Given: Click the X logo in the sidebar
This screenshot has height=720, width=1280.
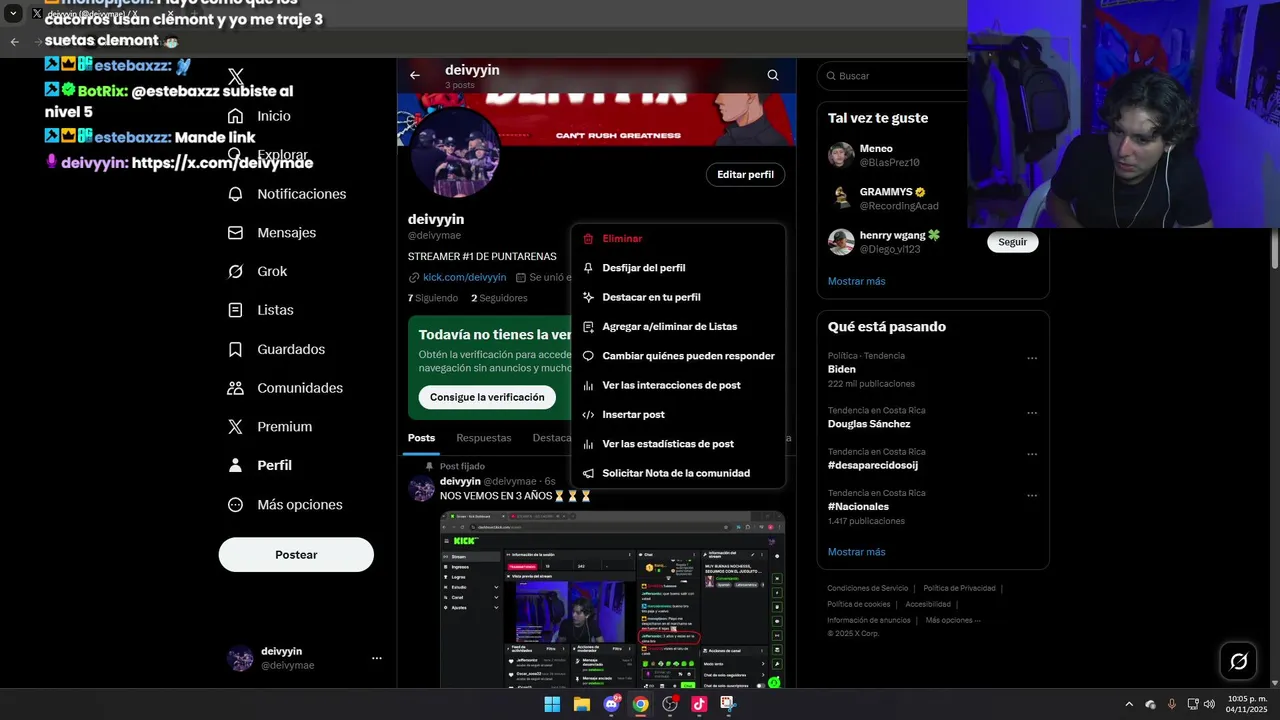Looking at the screenshot, I should tap(236, 77).
